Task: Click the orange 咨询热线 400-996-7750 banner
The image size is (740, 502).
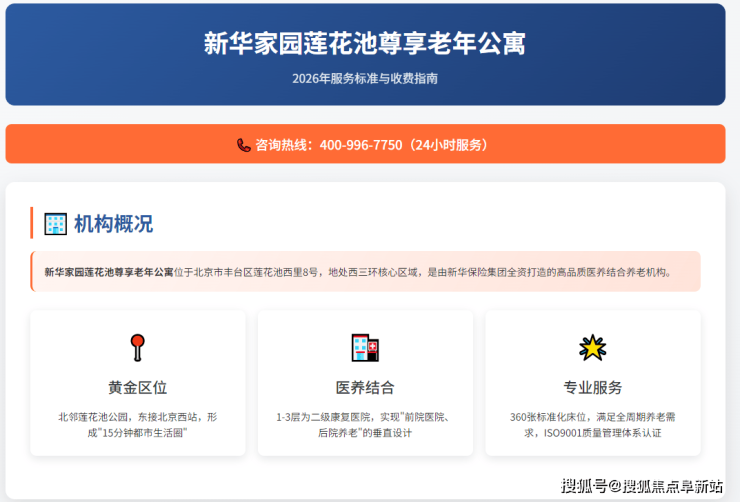Action: pyautogui.click(x=365, y=144)
